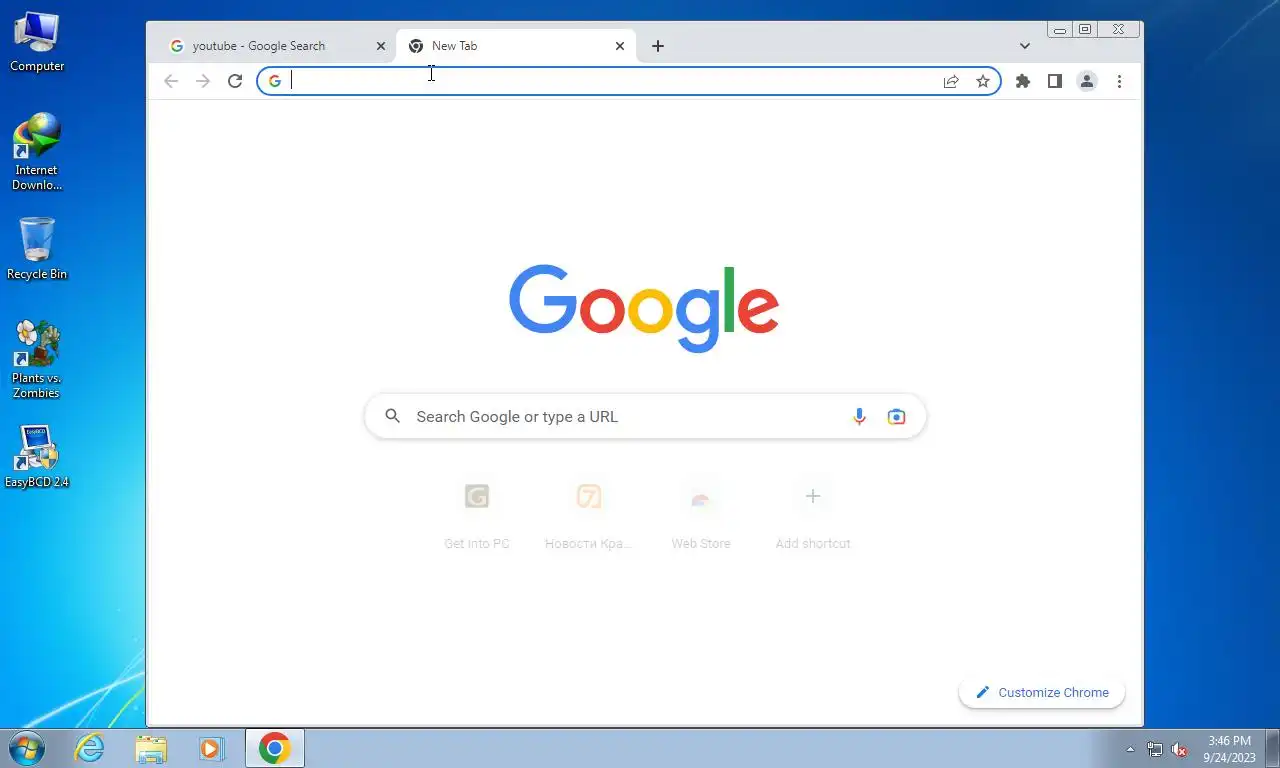Open the share this page icon

click(951, 81)
